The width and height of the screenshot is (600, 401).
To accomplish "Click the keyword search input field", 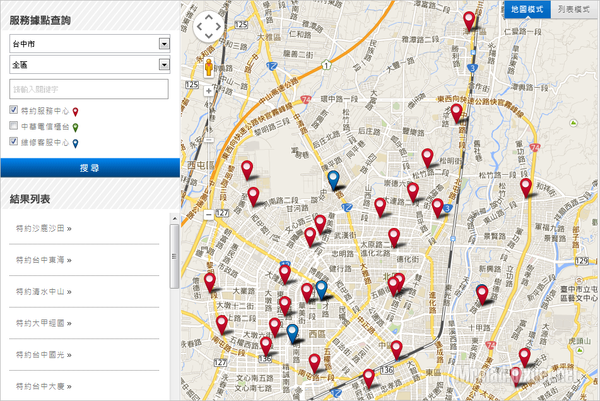I will (x=88, y=89).
